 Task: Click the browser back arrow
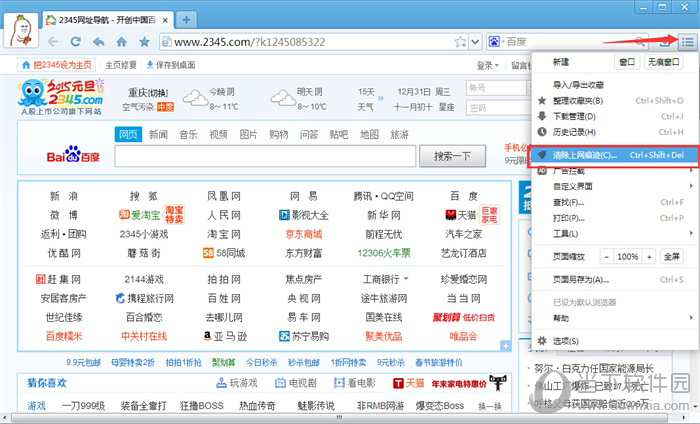pyautogui.click(x=53, y=42)
